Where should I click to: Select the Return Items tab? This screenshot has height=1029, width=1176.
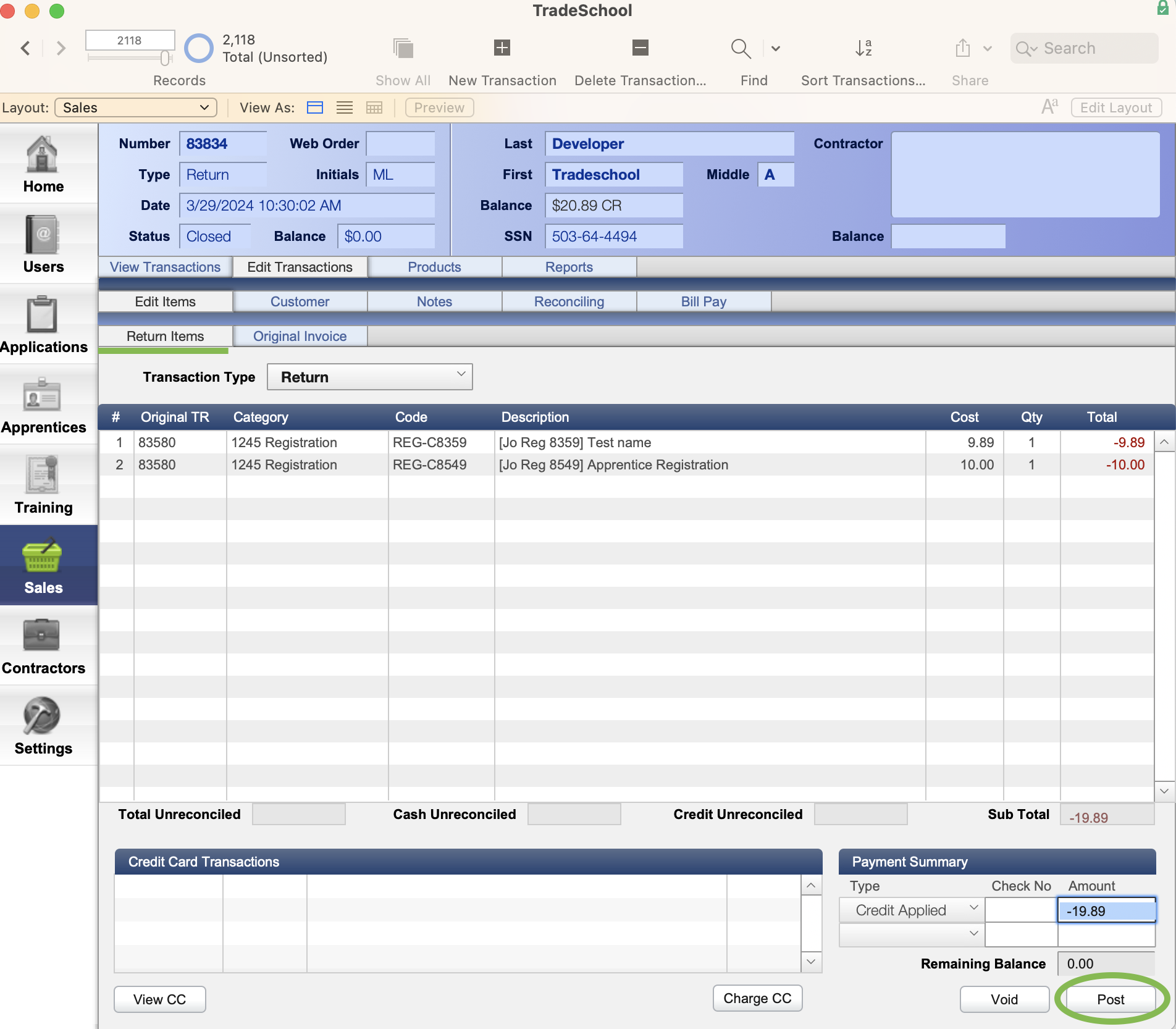(x=165, y=336)
